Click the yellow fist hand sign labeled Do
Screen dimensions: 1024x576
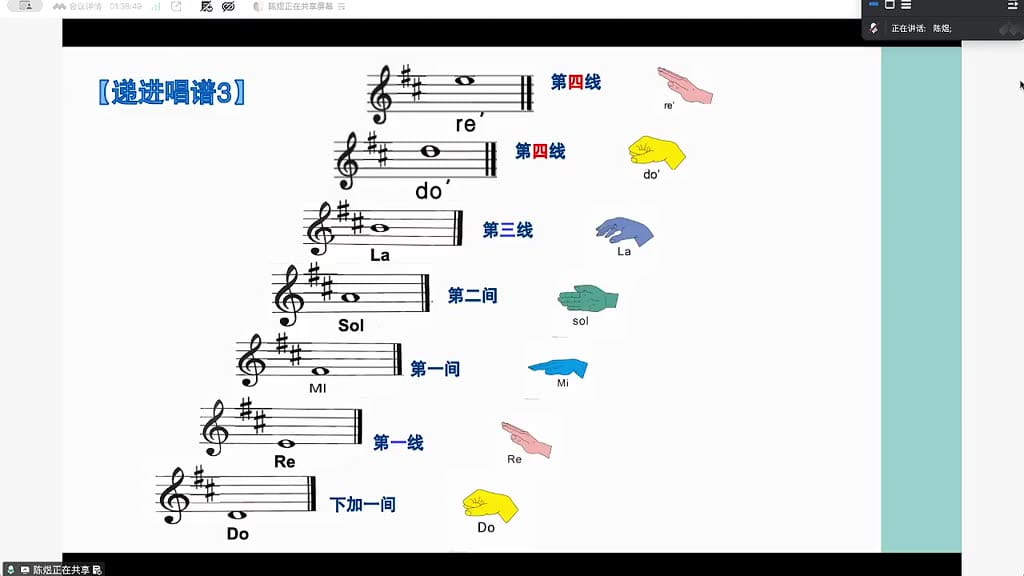point(490,505)
